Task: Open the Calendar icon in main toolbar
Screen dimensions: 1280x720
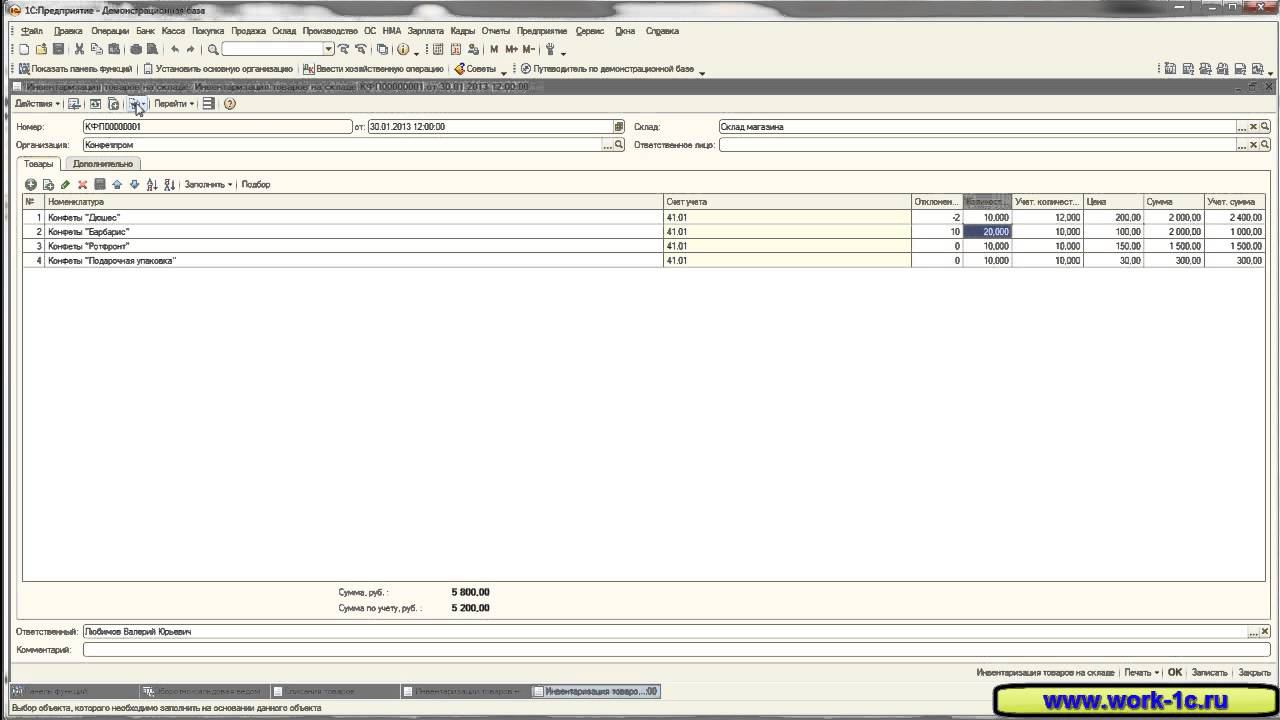Action: pos(456,49)
